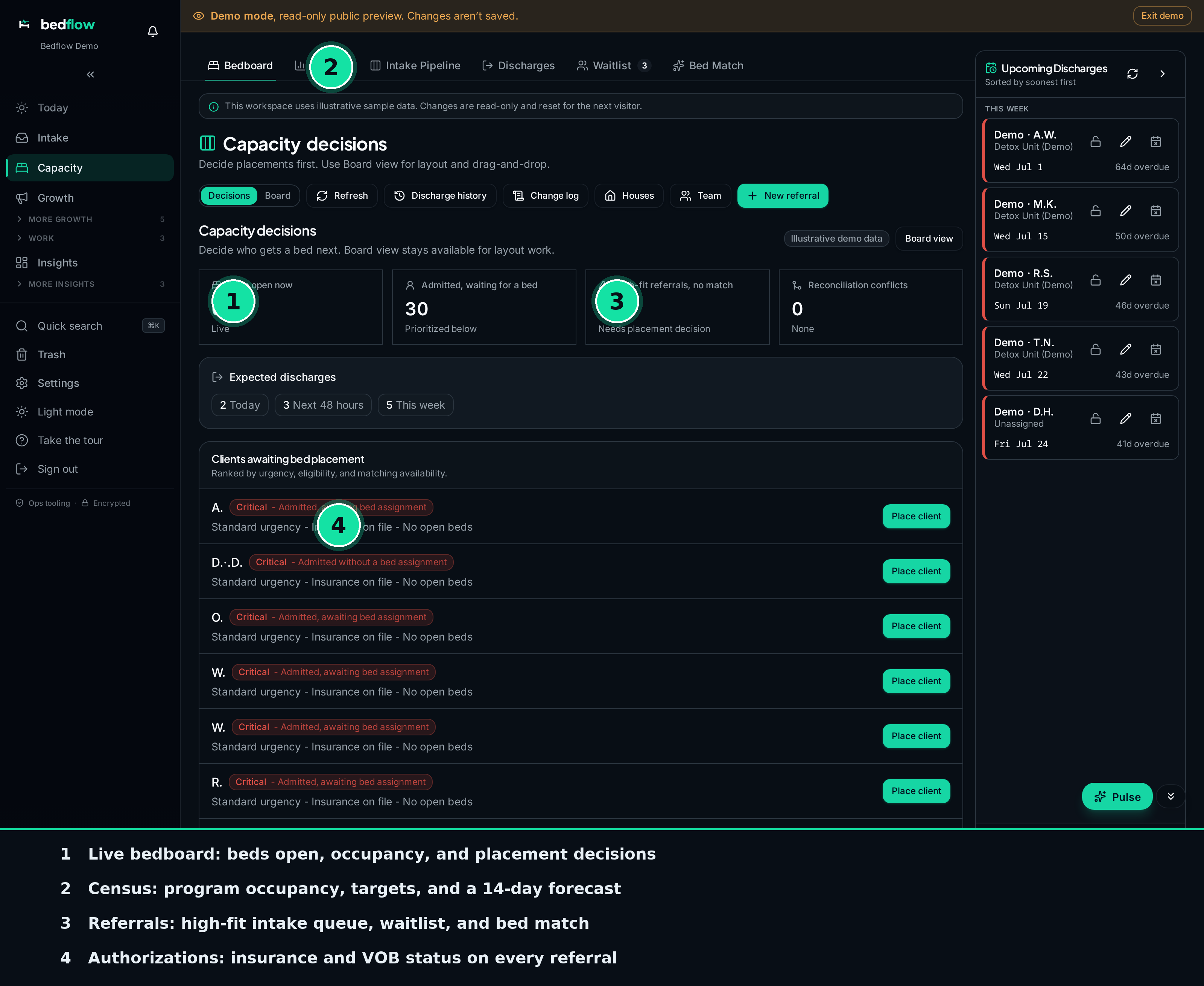Viewport: 1204px width, 986px height.
Task: Open the notifications bell
Action: click(x=152, y=31)
